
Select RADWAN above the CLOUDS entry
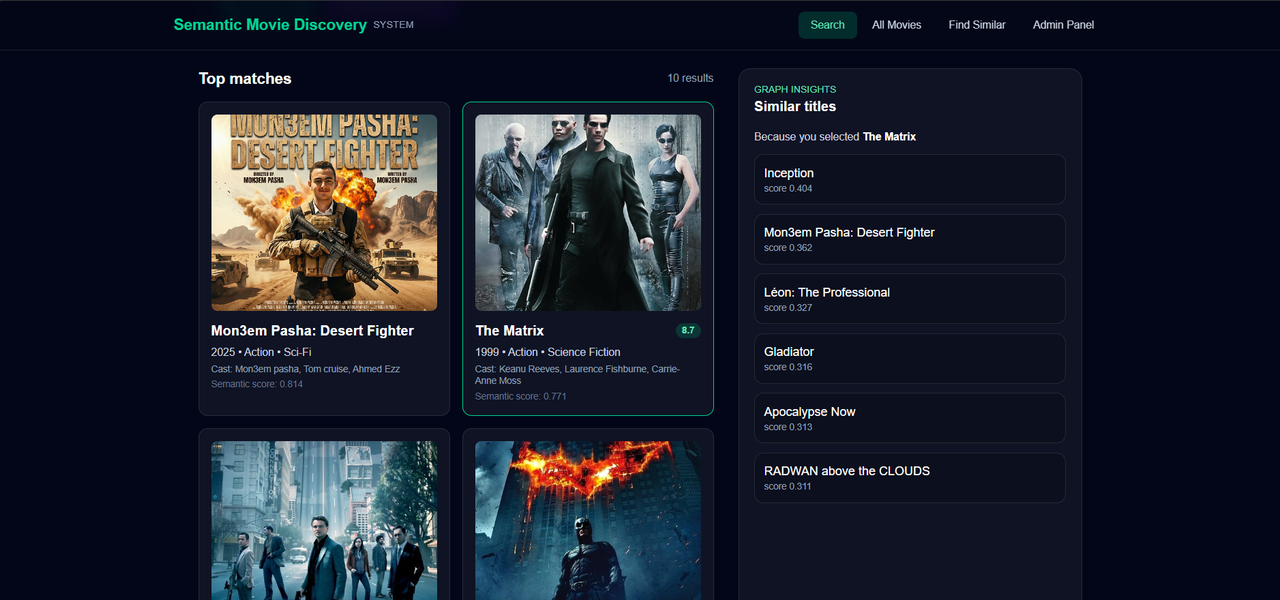909,477
